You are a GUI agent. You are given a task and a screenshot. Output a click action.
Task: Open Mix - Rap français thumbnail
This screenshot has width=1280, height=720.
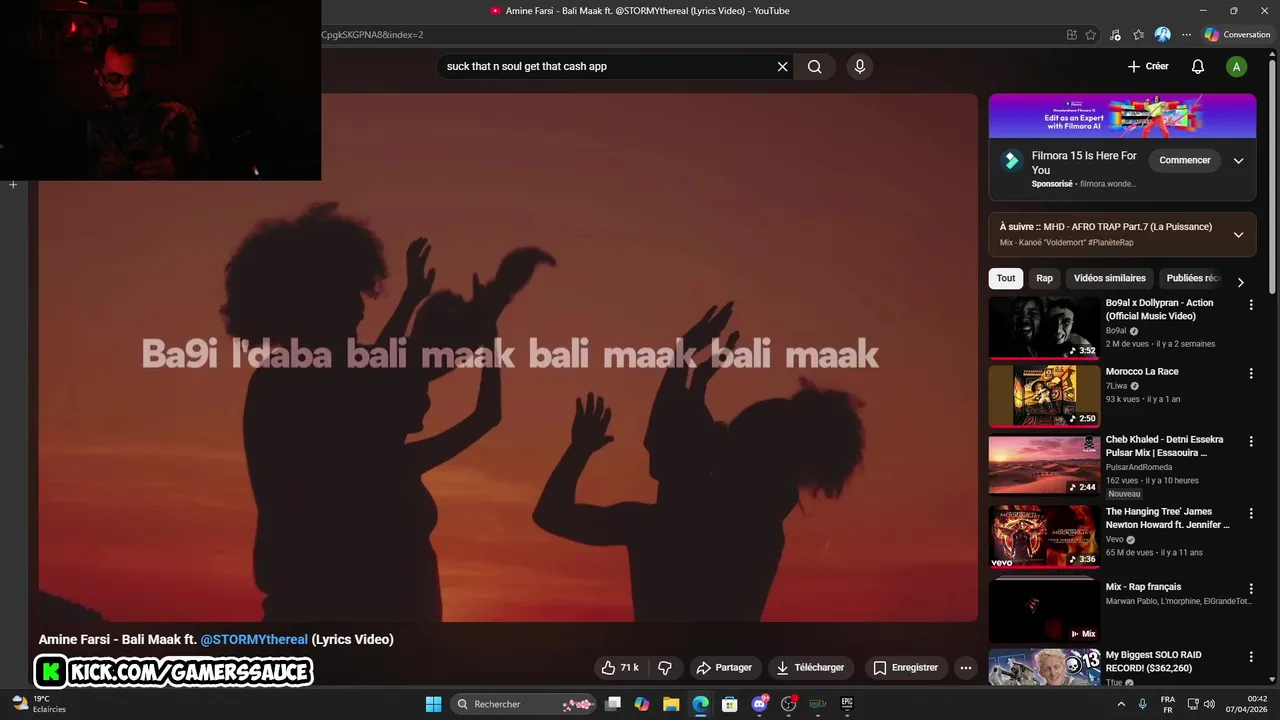coord(1044,611)
